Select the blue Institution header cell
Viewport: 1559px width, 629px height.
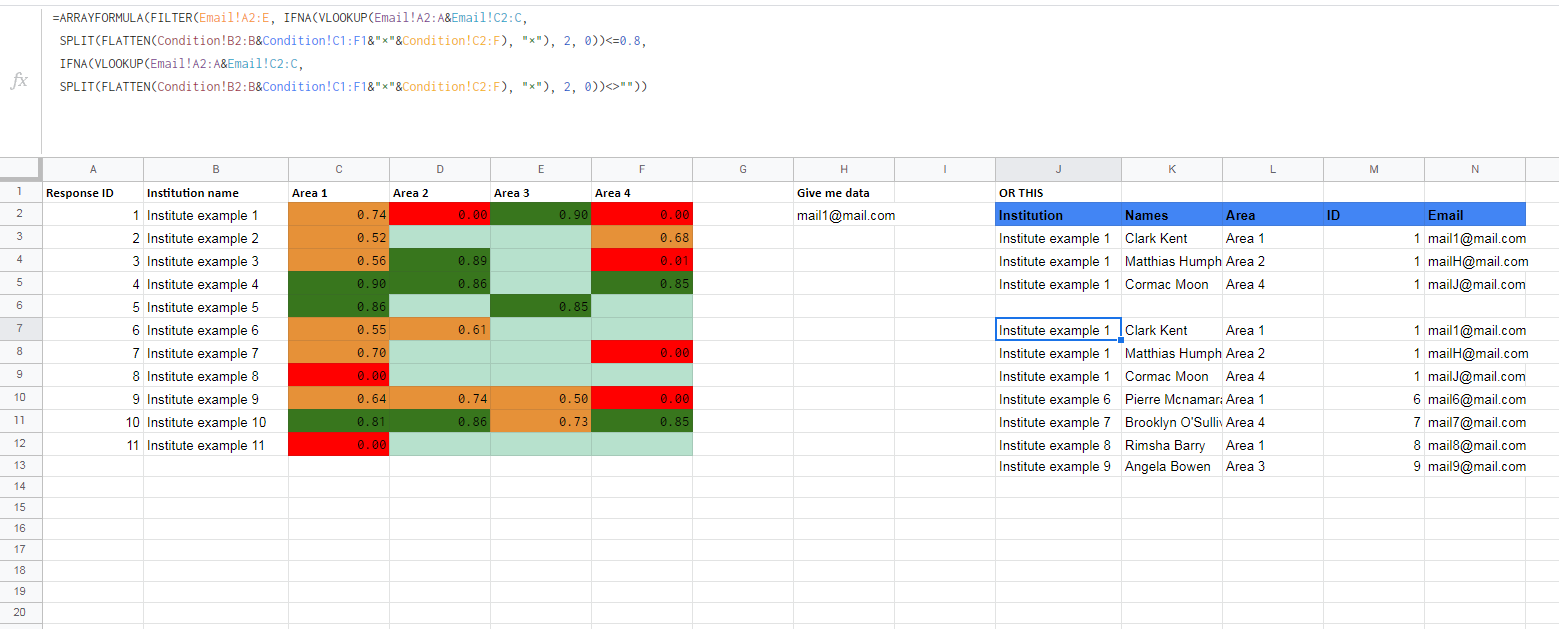coord(1058,215)
